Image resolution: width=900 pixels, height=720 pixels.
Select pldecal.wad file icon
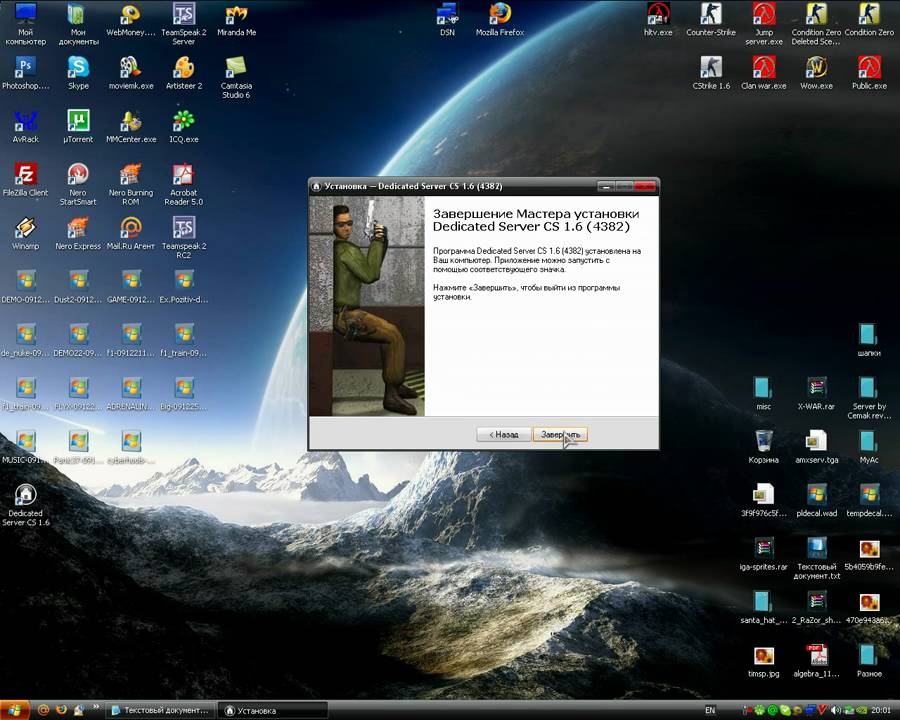pos(816,501)
